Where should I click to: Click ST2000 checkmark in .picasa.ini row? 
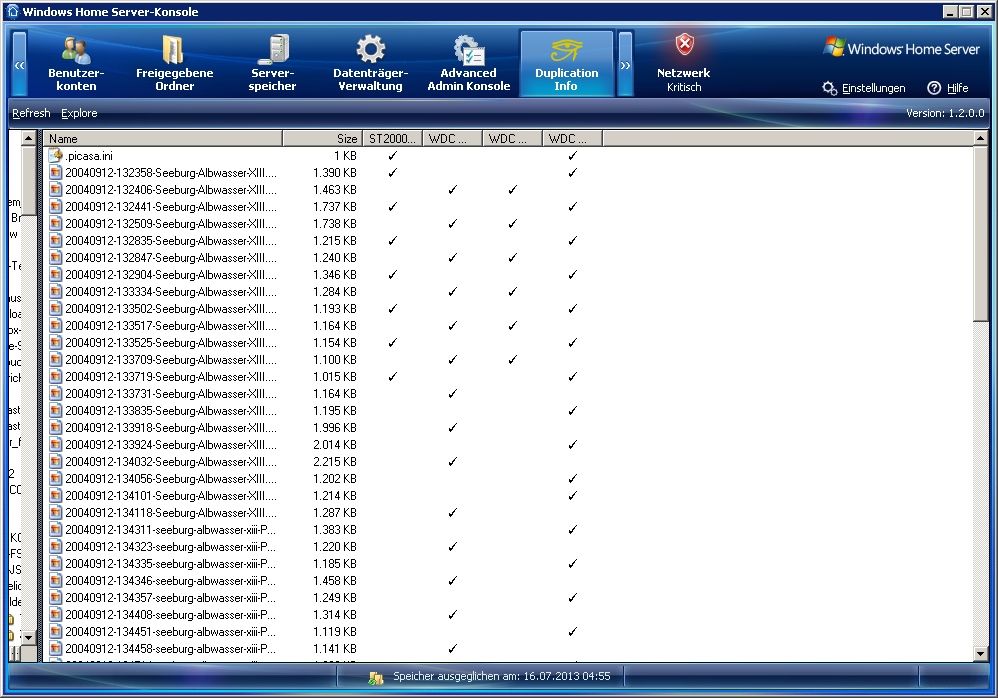pos(393,155)
